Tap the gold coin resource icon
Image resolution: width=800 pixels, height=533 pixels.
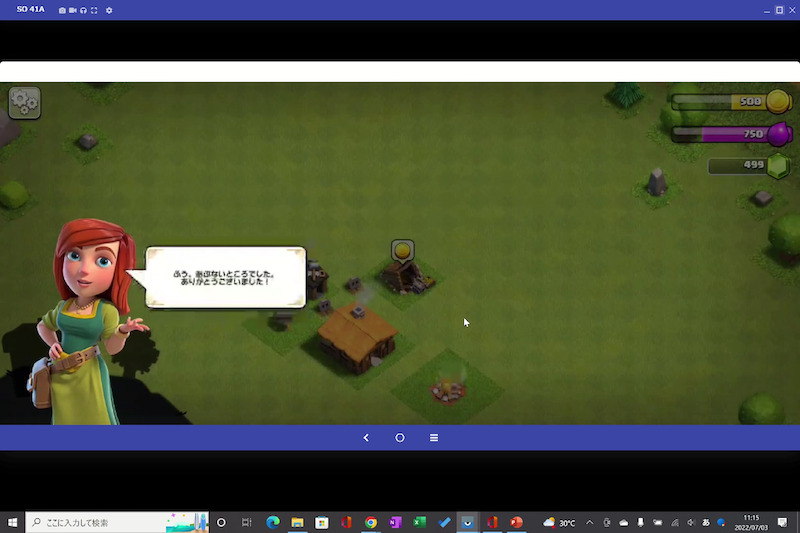click(778, 101)
